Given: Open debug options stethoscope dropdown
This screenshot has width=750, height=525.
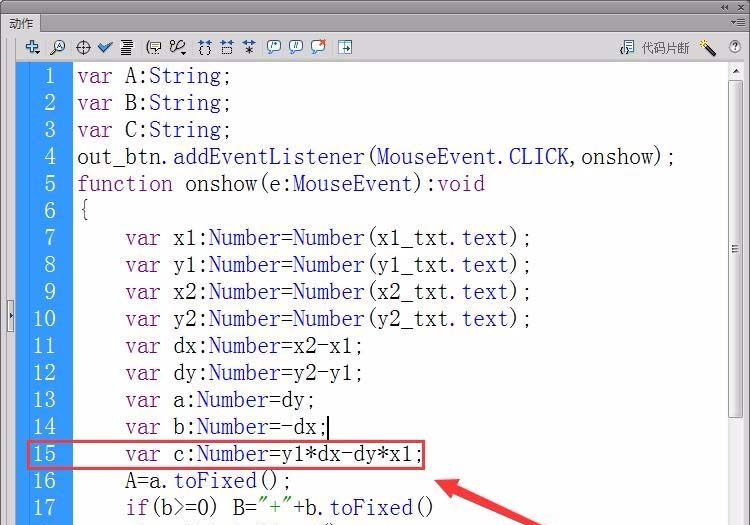Looking at the screenshot, I should 177,47.
